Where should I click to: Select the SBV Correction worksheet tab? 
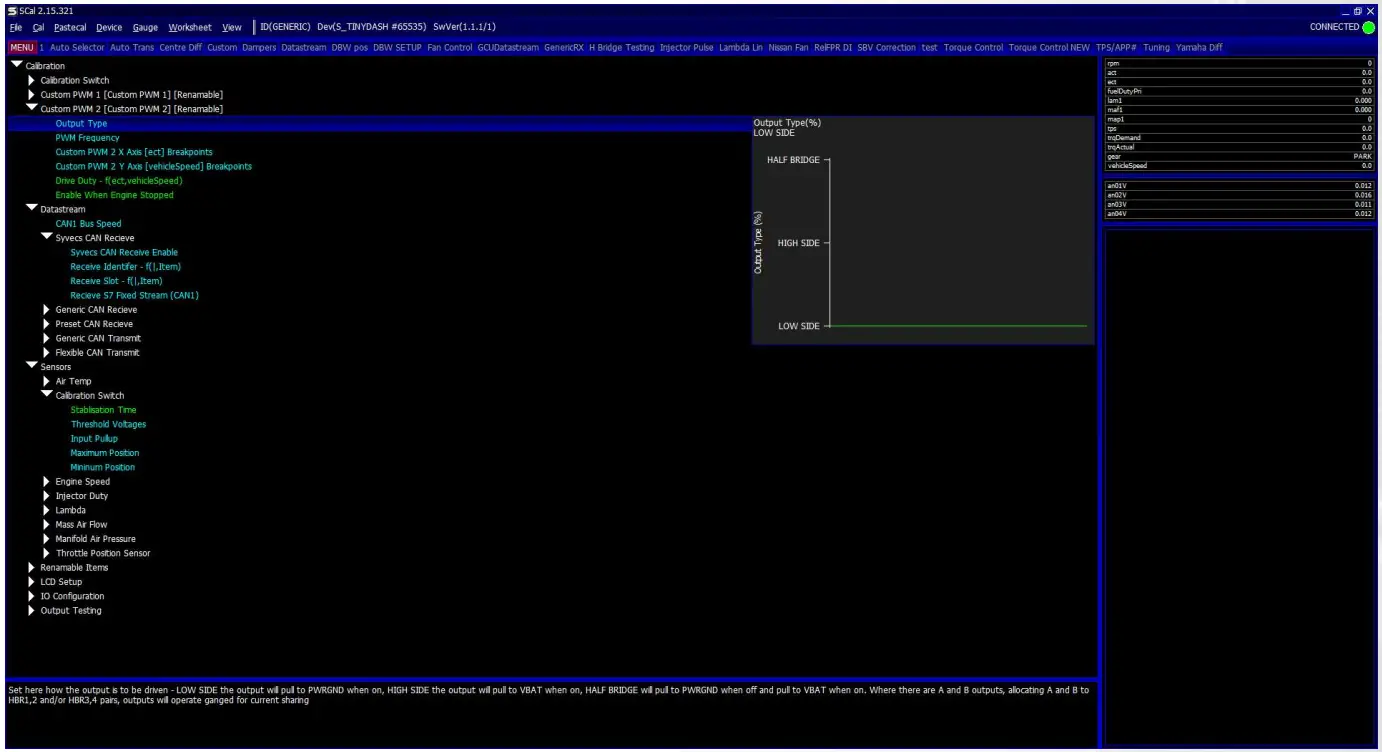[x=886, y=47]
